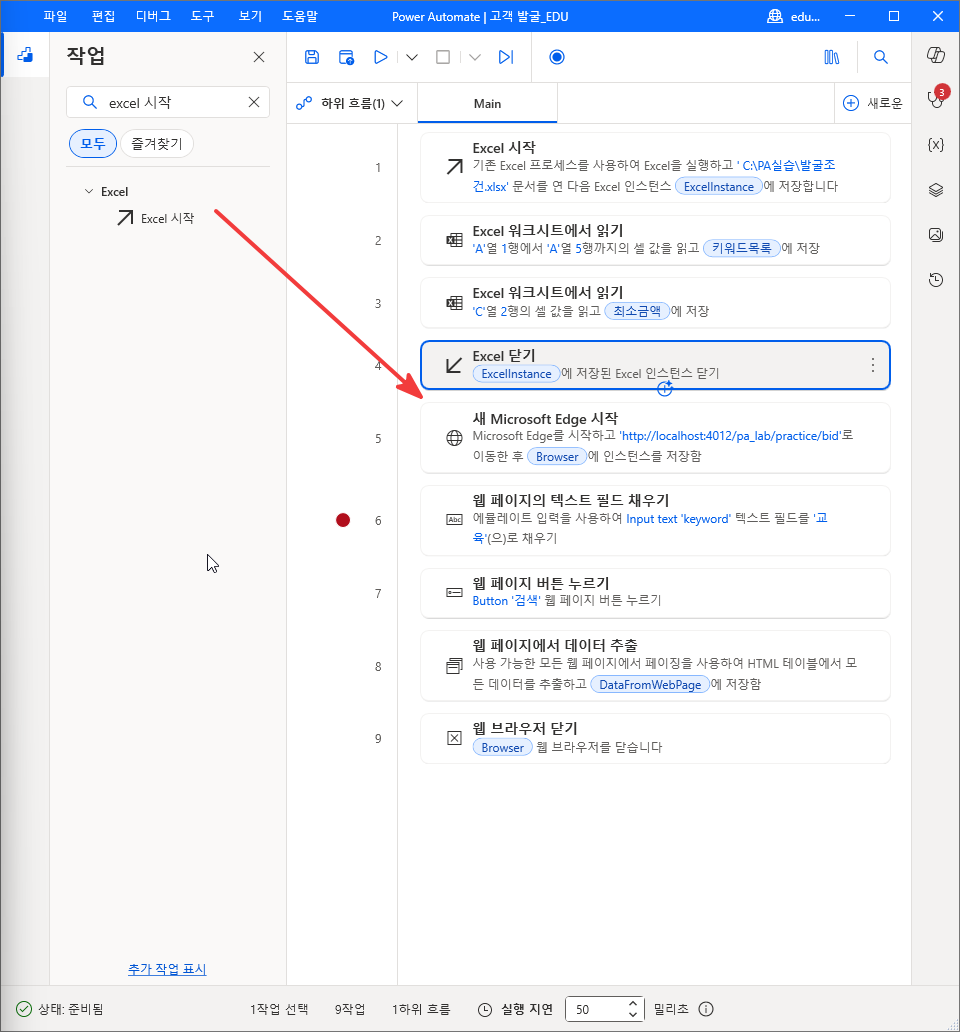Click the '9작업' status bar entry
Viewport: 960px width, 1032px height.
click(350, 1009)
